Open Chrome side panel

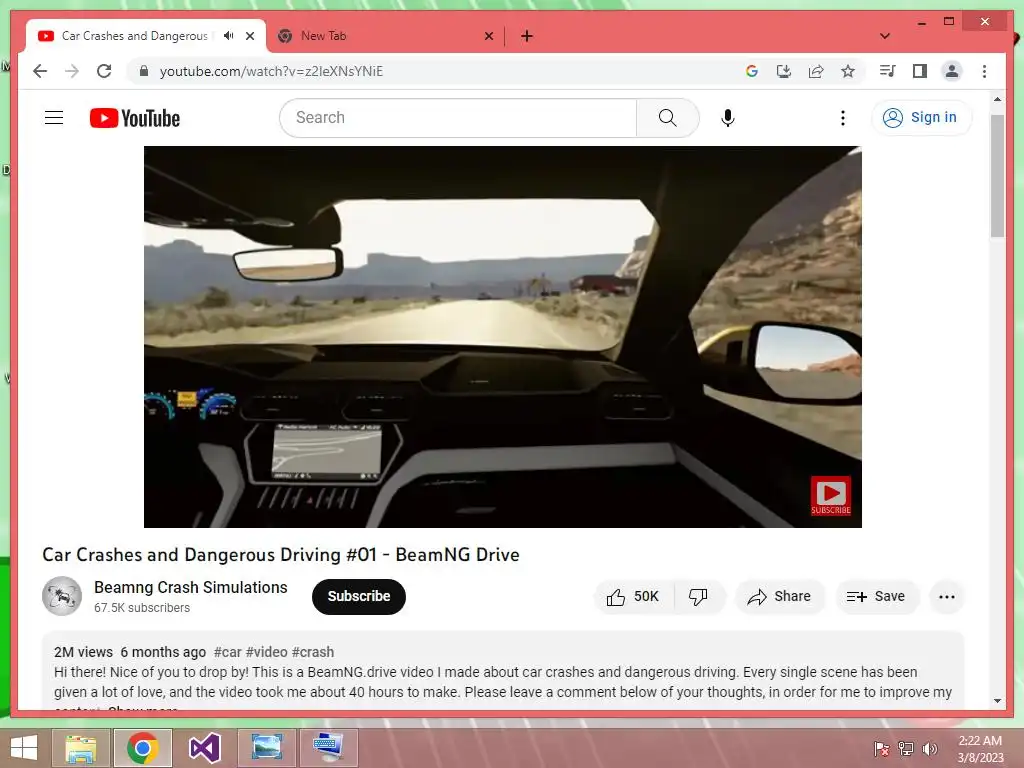point(920,71)
